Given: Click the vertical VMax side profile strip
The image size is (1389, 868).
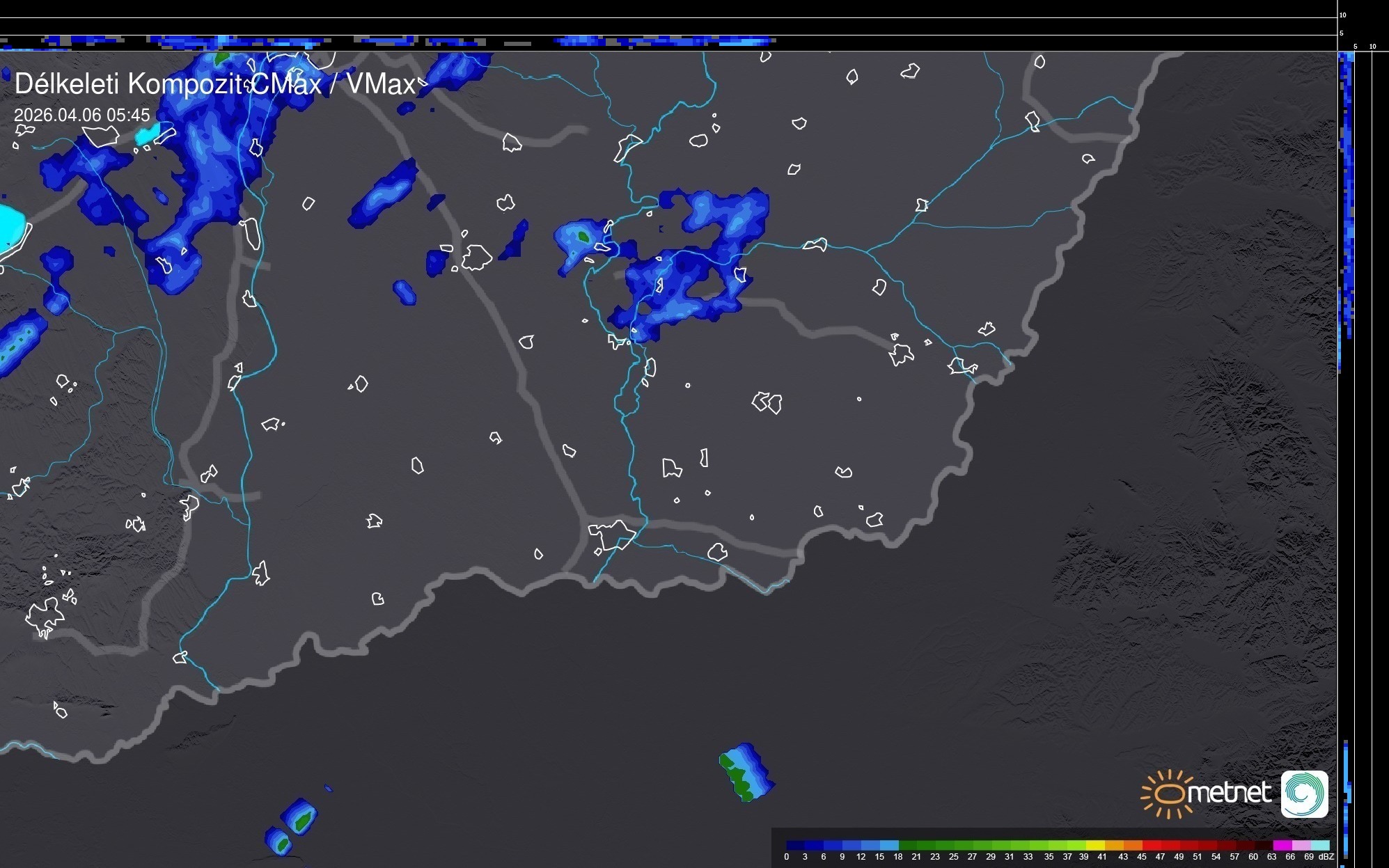Looking at the screenshot, I should tap(1347, 209).
